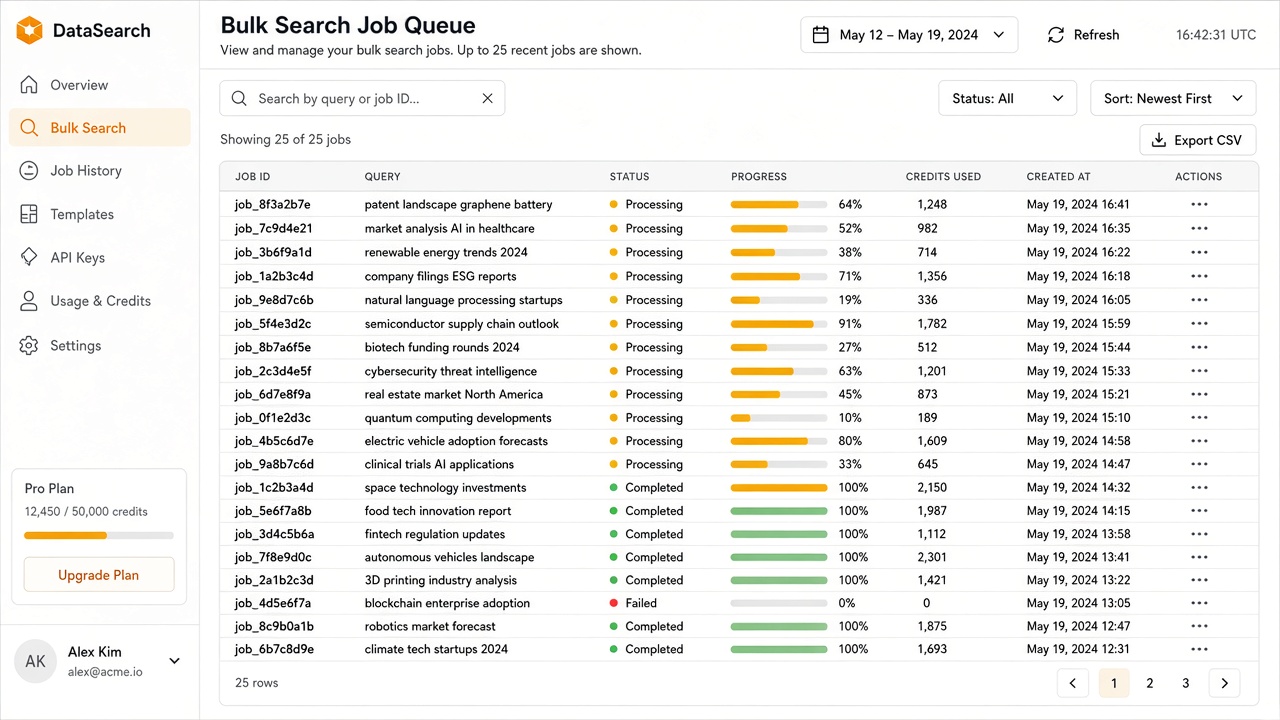Open the date range May 12 – May 19 dropdown
Screen dimensions: 1280x720
[x=909, y=35]
